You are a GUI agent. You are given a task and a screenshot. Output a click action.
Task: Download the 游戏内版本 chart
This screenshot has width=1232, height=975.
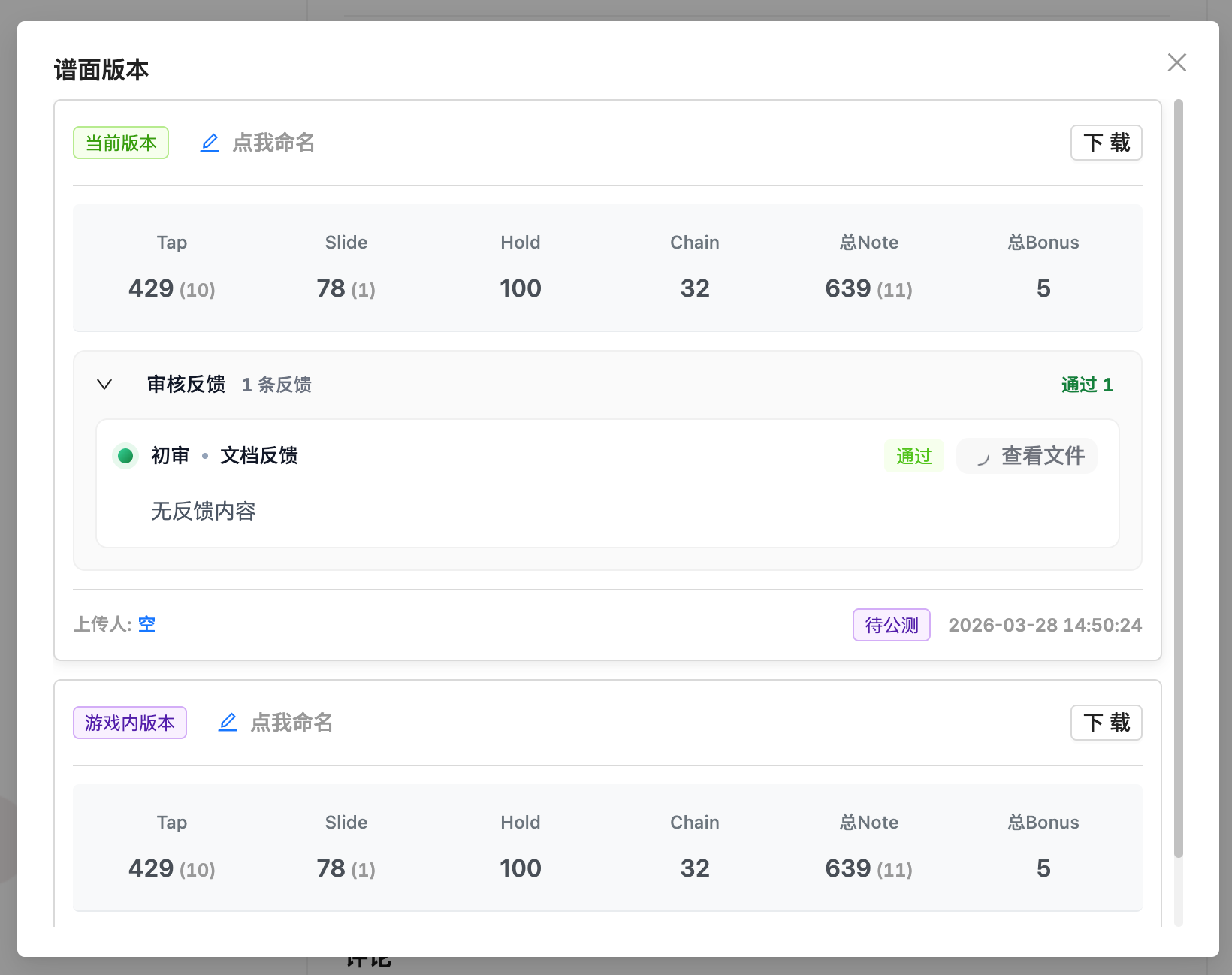click(1106, 723)
